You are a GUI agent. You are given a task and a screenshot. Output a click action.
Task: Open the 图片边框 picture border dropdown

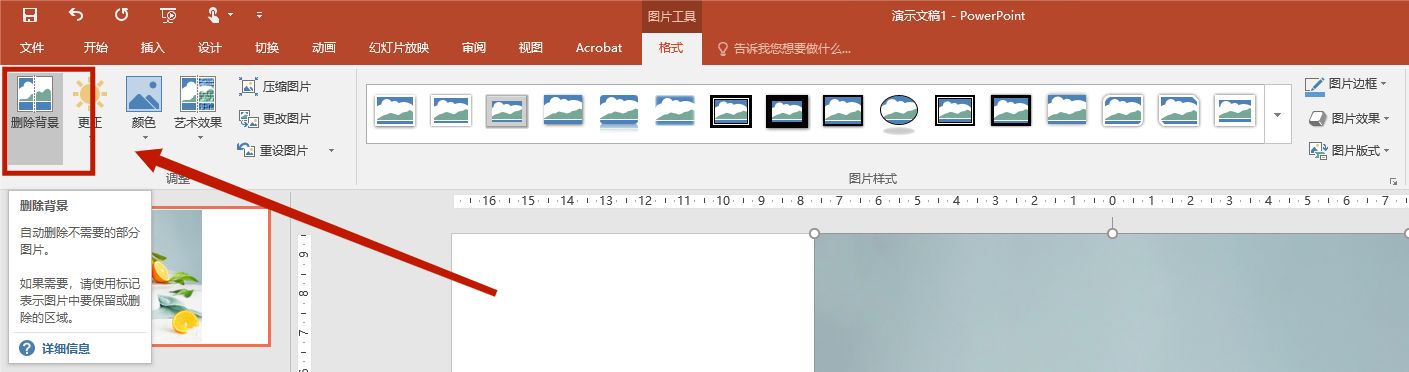pos(1346,84)
